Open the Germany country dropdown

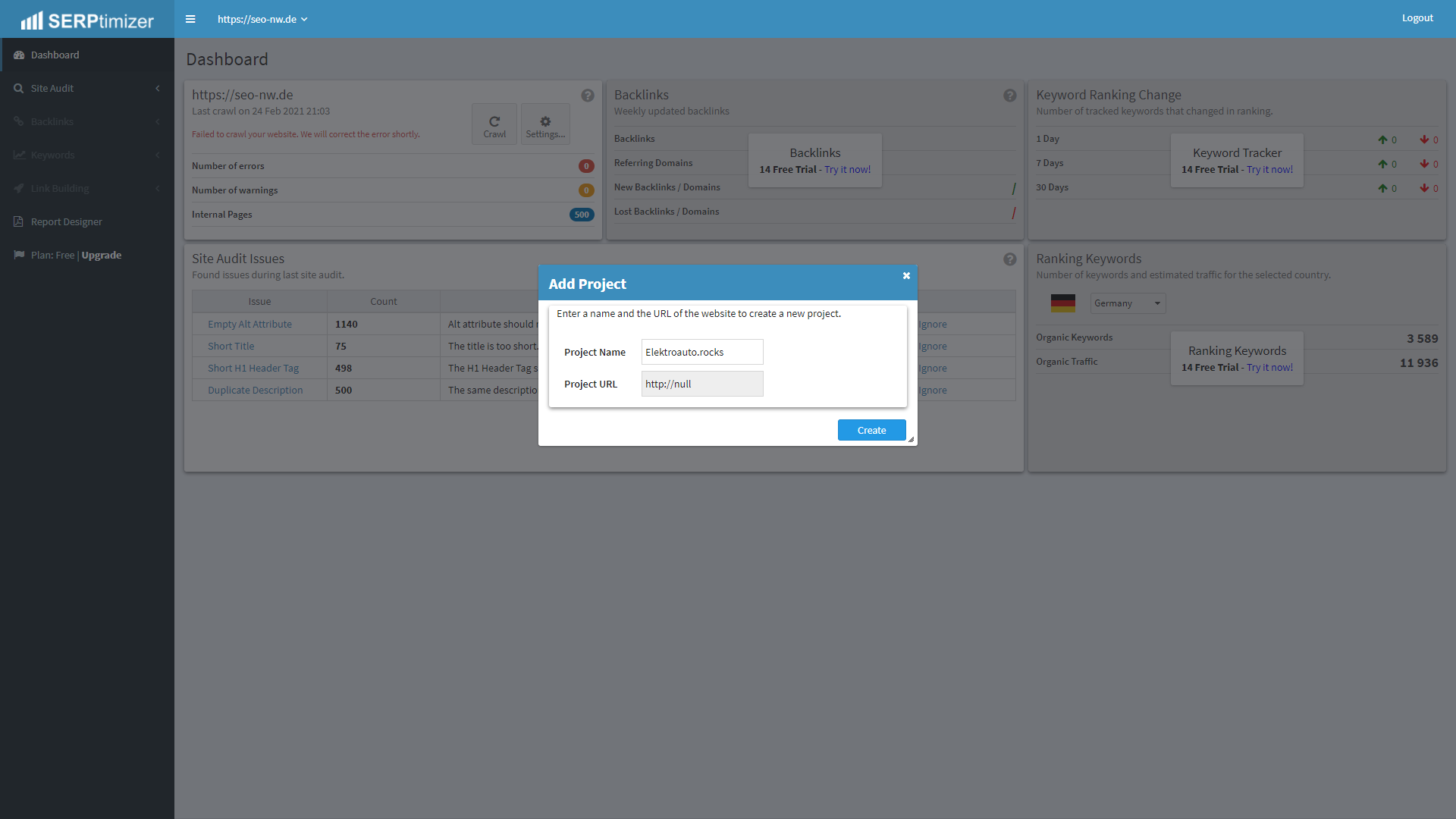[x=1128, y=303]
